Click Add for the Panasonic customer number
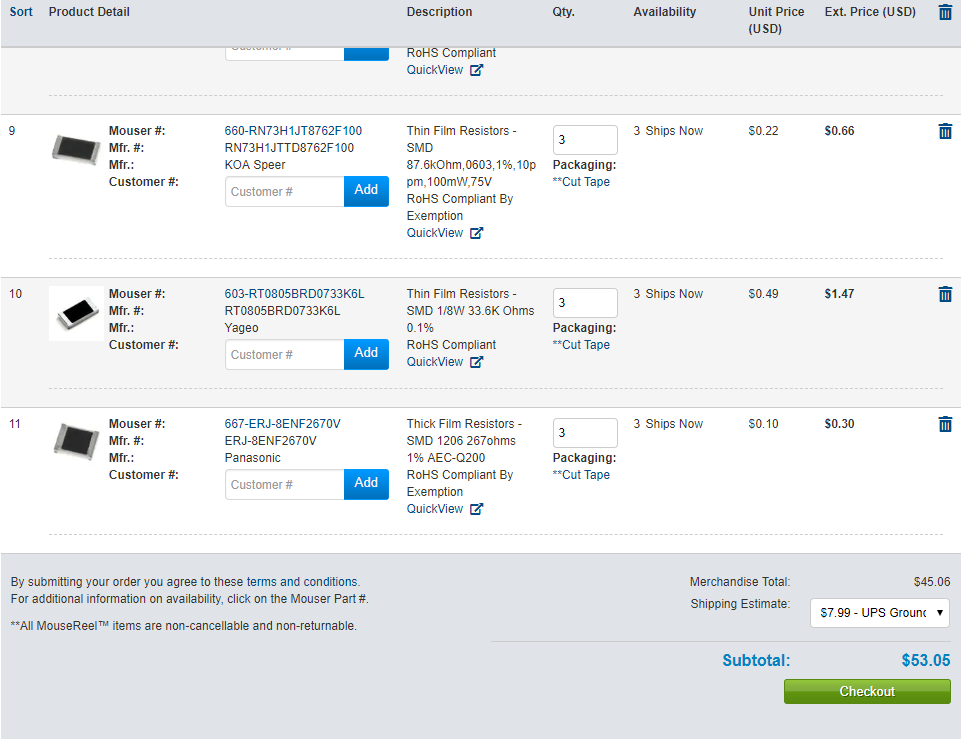 coord(366,484)
